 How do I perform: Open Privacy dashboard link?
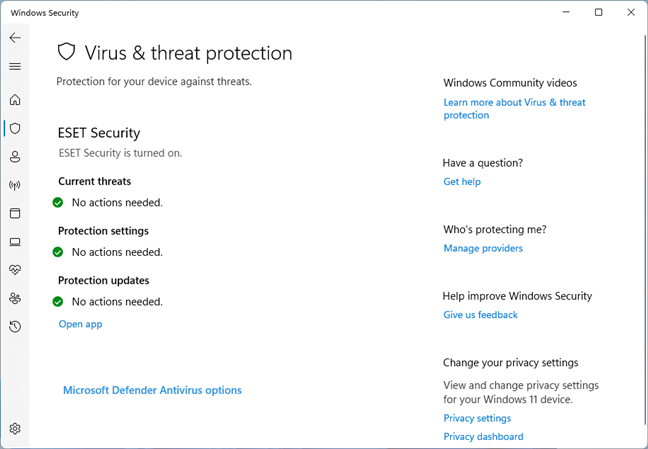coord(483,437)
